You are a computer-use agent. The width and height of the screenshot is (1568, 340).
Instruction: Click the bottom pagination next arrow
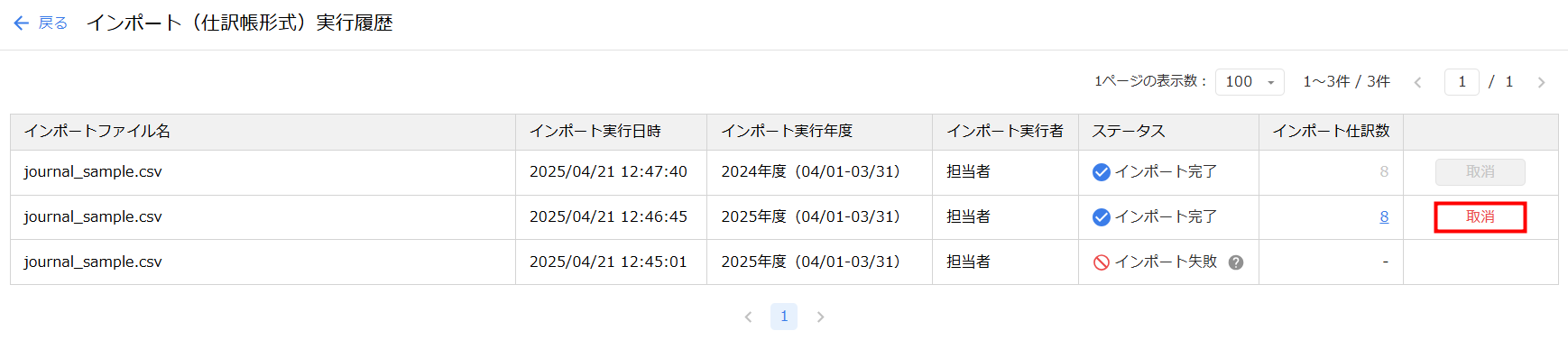click(x=820, y=317)
